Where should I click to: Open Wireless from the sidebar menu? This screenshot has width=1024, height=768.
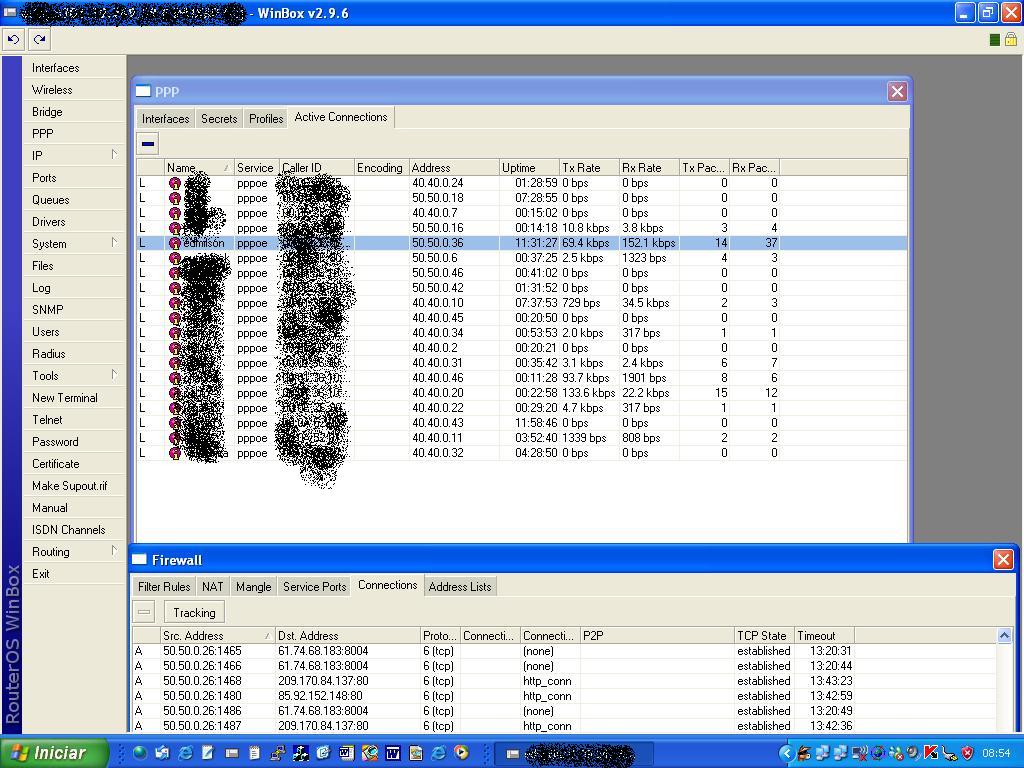point(52,90)
